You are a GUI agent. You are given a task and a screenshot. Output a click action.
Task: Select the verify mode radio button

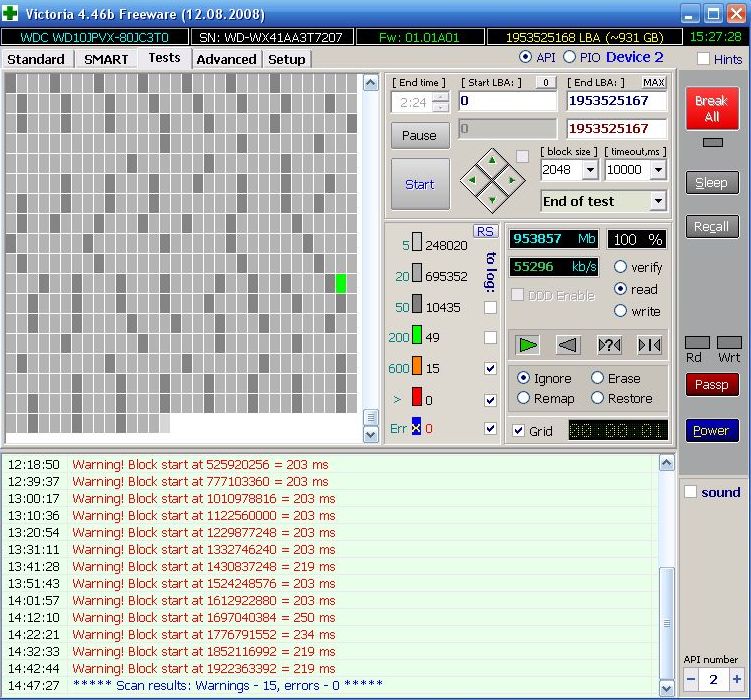[620, 267]
